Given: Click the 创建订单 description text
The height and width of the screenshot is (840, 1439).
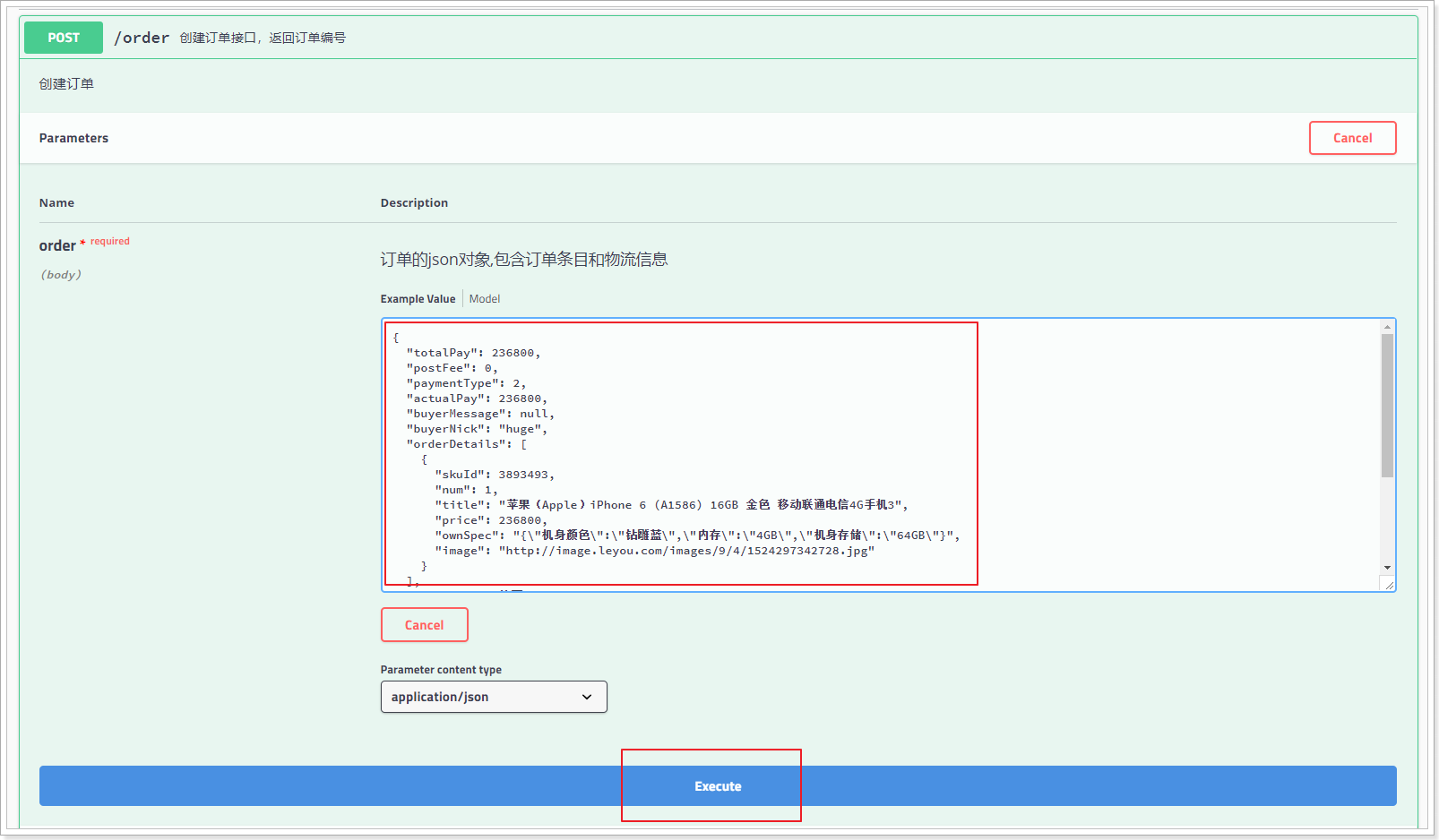Looking at the screenshot, I should coord(66,83).
